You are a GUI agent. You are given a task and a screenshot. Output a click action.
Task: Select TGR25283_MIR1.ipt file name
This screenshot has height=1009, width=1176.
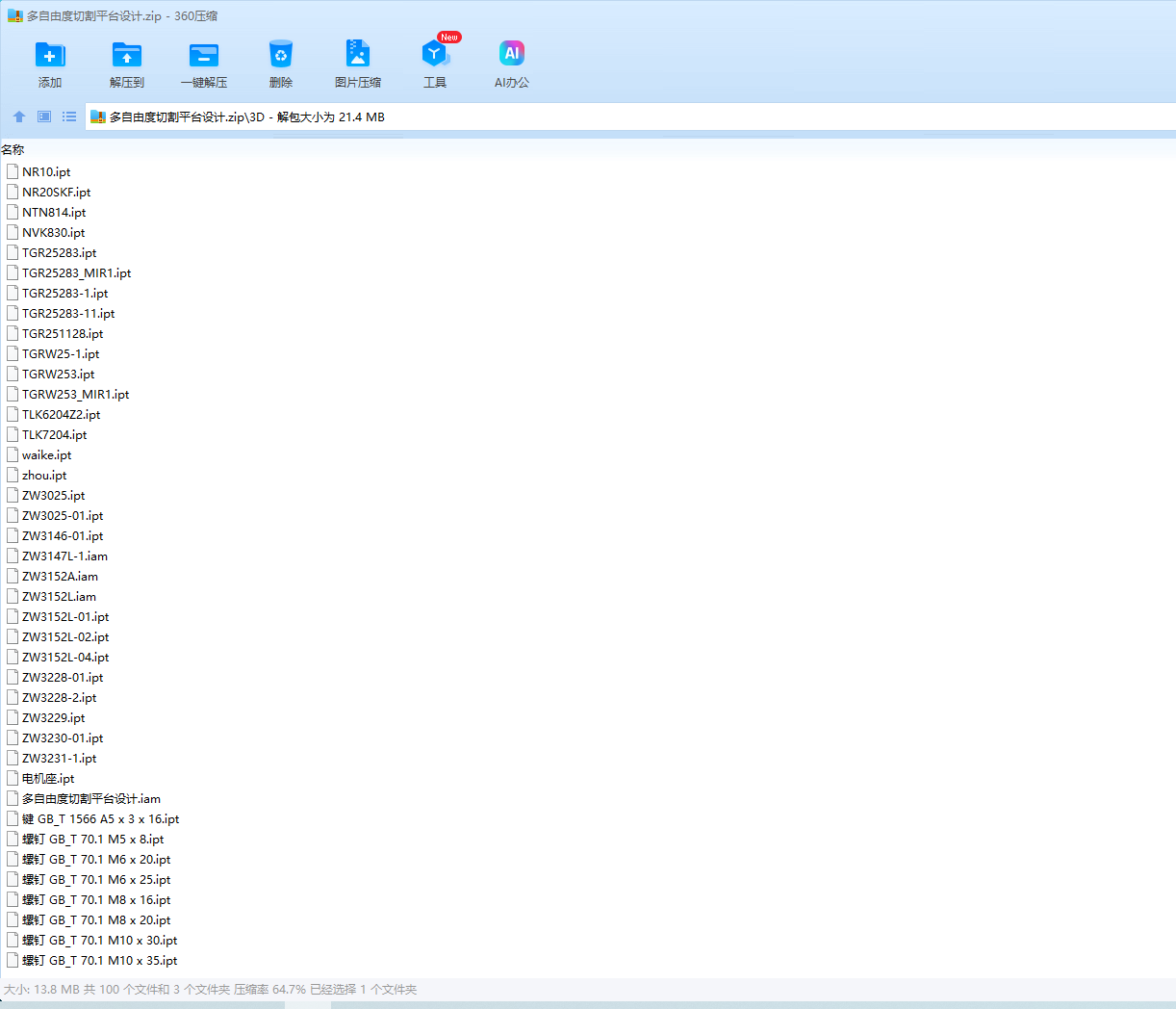(77, 272)
